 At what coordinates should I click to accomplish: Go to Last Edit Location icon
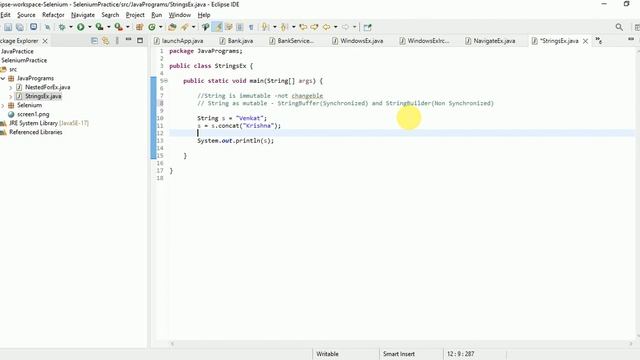[303, 27]
